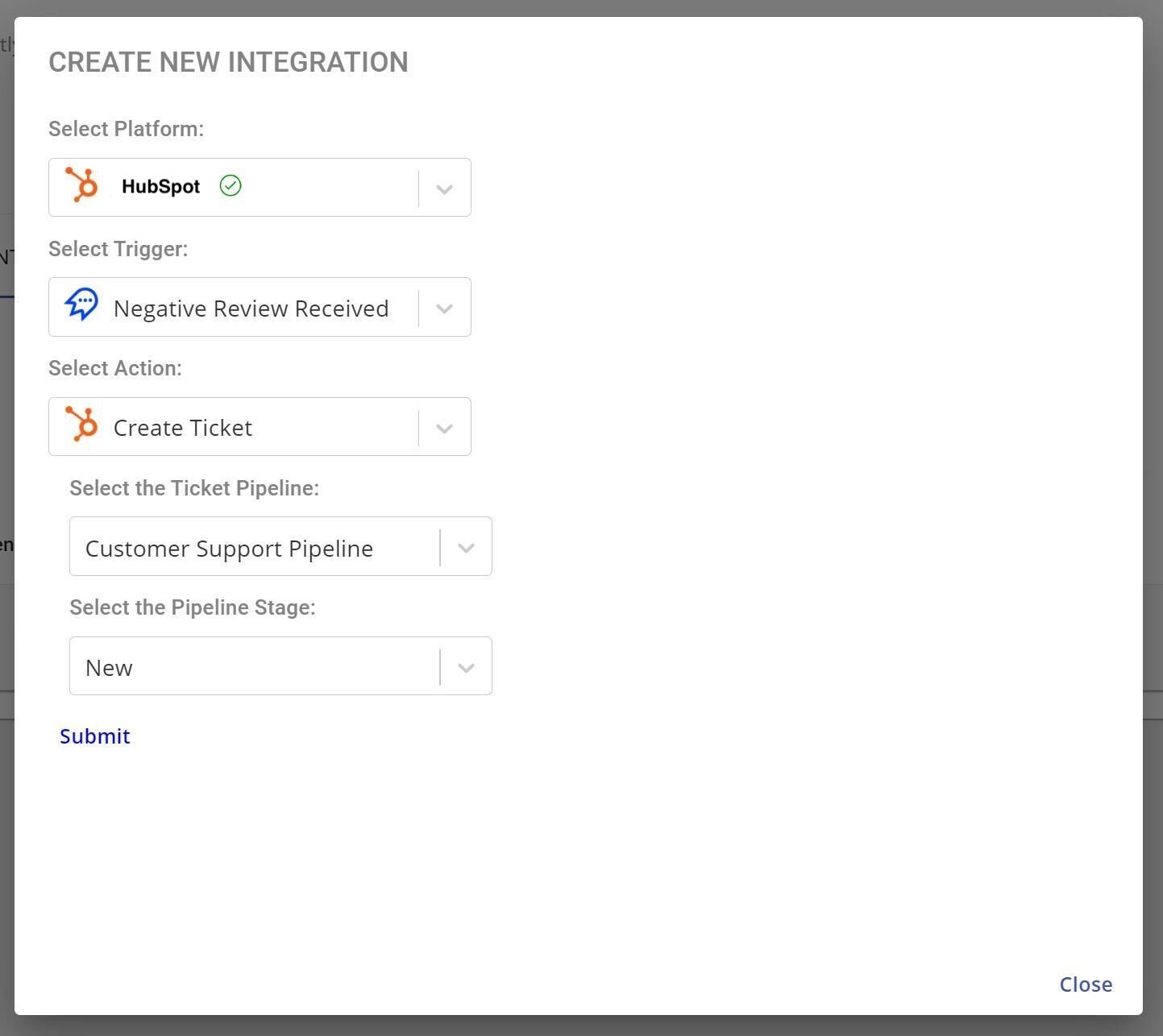Click the Select the Pipeline Stage label
1163x1036 pixels.
(x=193, y=607)
